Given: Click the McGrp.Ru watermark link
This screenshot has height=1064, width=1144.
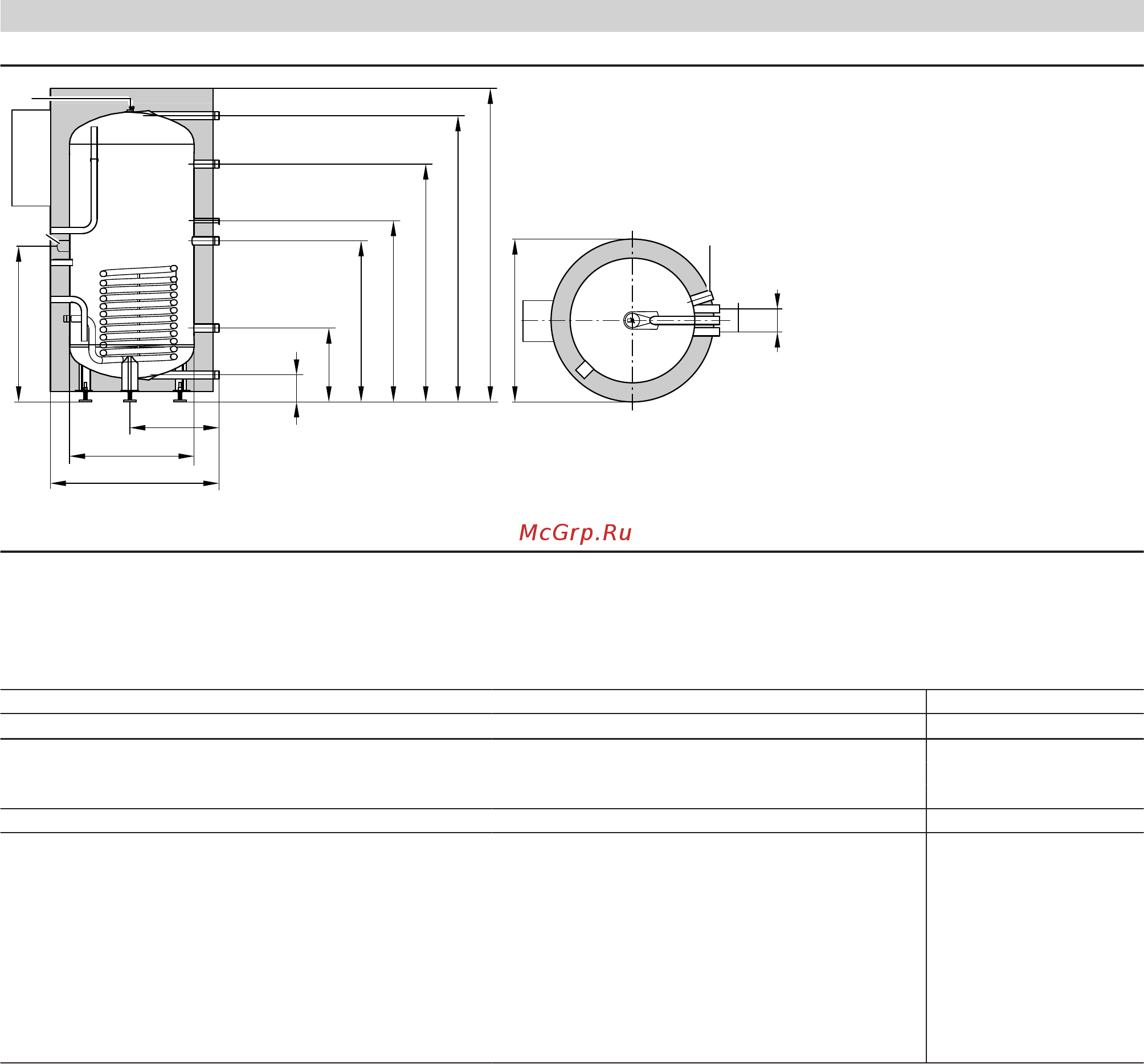Looking at the screenshot, I should pyautogui.click(x=575, y=533).
